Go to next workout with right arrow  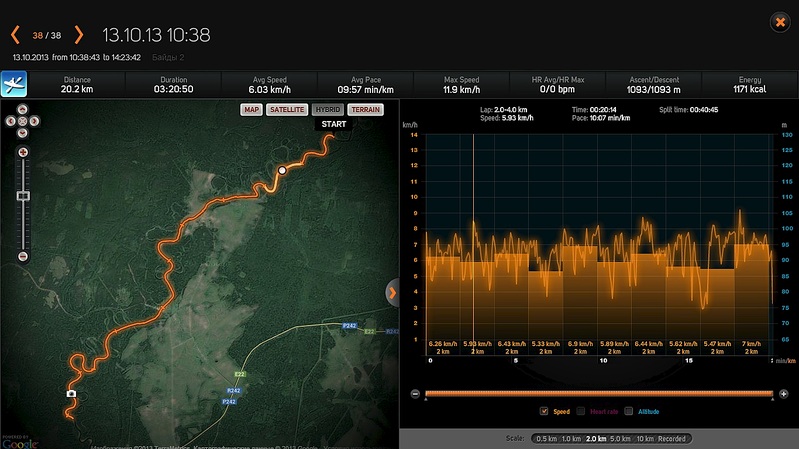pyautogui.click(x=78, y=35)
